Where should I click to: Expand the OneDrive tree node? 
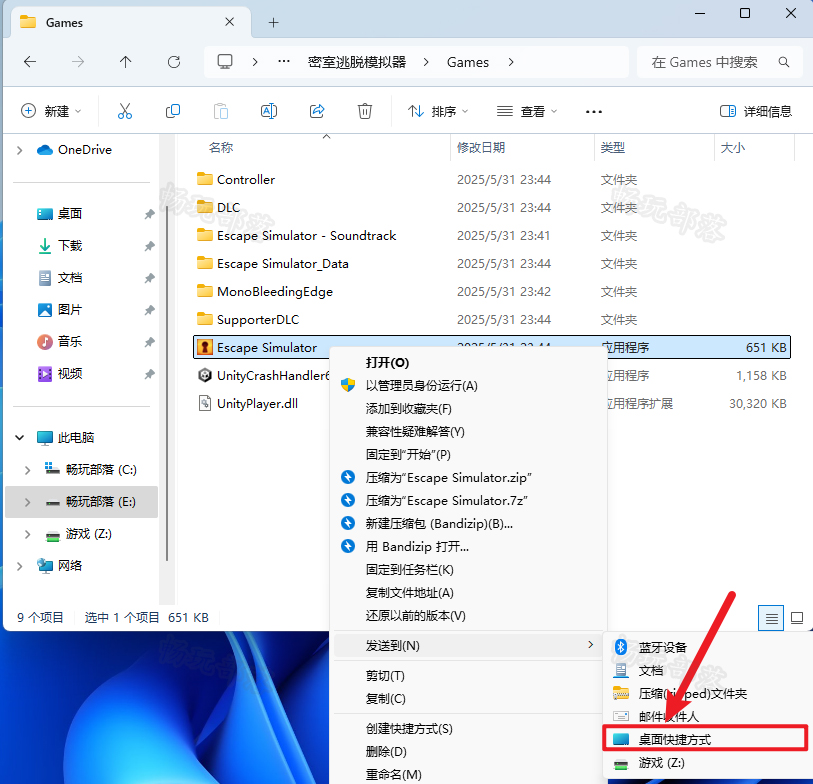pos(20,150)
